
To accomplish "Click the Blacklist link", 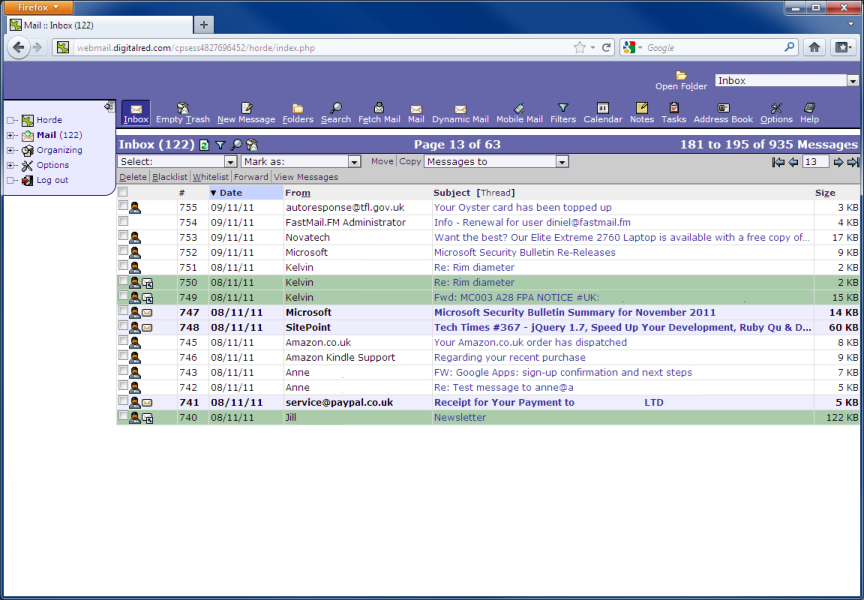I will pyautogui.click(x=170, y=177).
